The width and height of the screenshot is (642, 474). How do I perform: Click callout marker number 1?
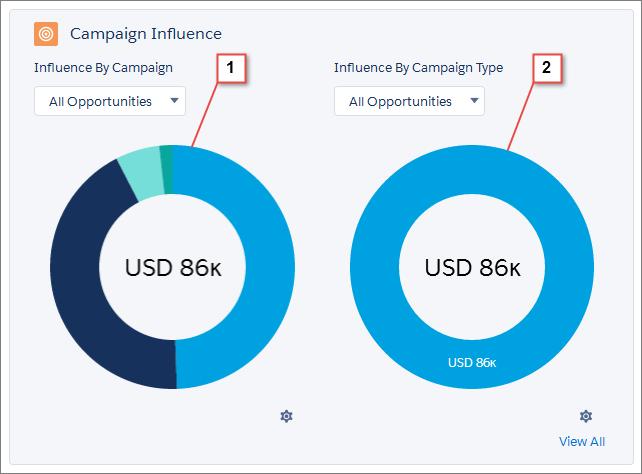click(231, 68)
